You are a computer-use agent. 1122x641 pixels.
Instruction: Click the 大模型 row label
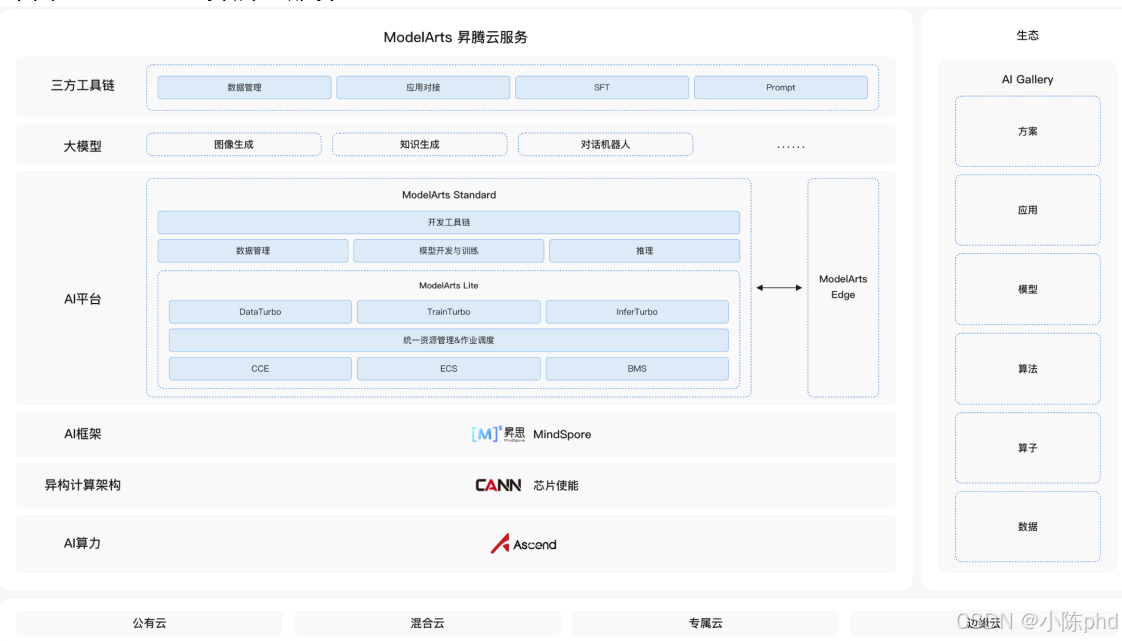click(x=82, y=146)
